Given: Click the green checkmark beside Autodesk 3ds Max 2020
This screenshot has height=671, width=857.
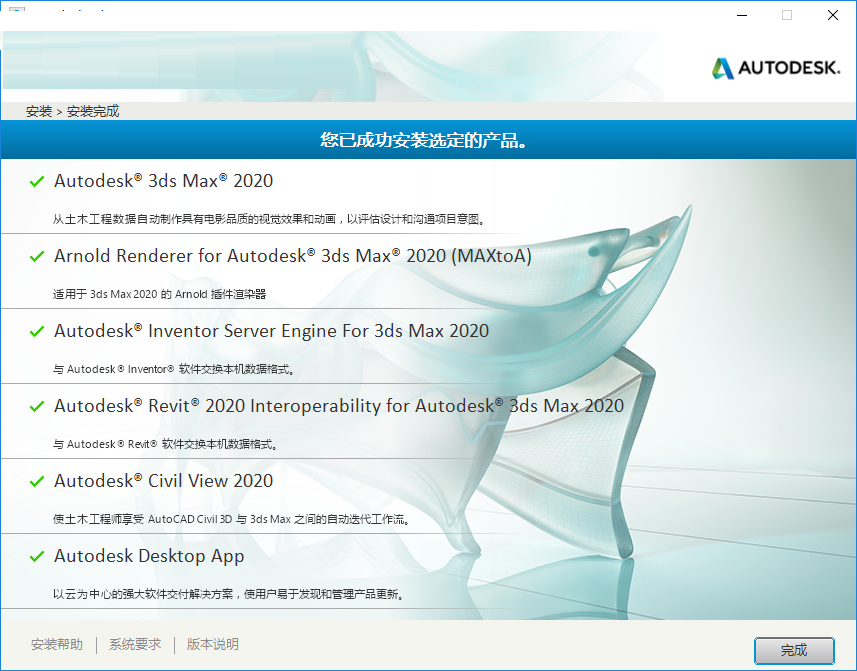Looking at the screenshot, I should coord(37,182).
